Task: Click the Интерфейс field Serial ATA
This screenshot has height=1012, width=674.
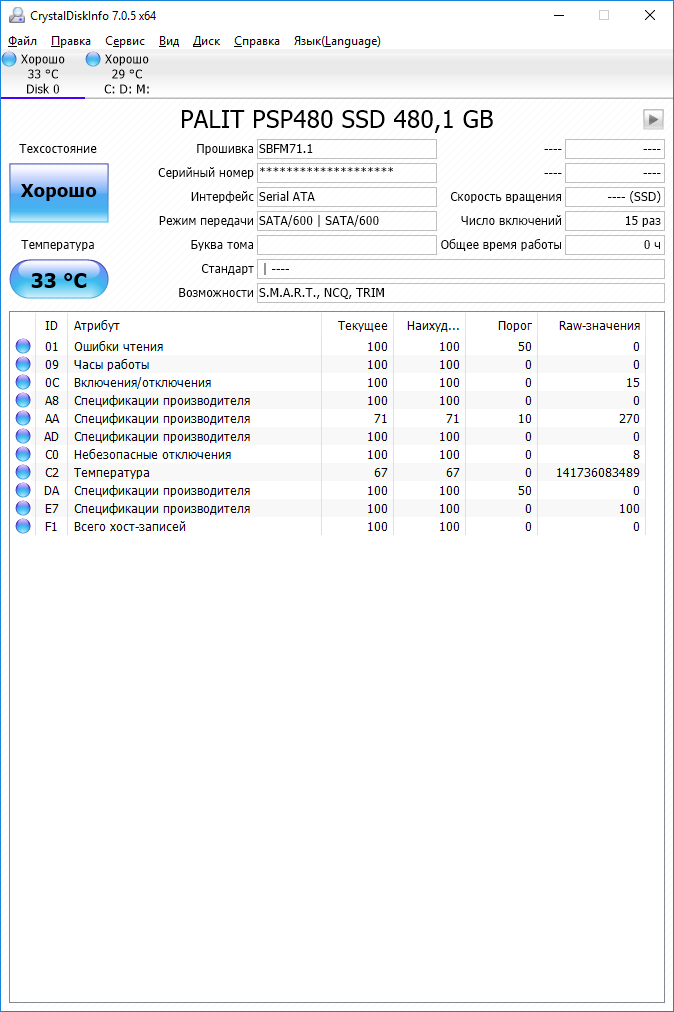Action: [x=347, y=196]
